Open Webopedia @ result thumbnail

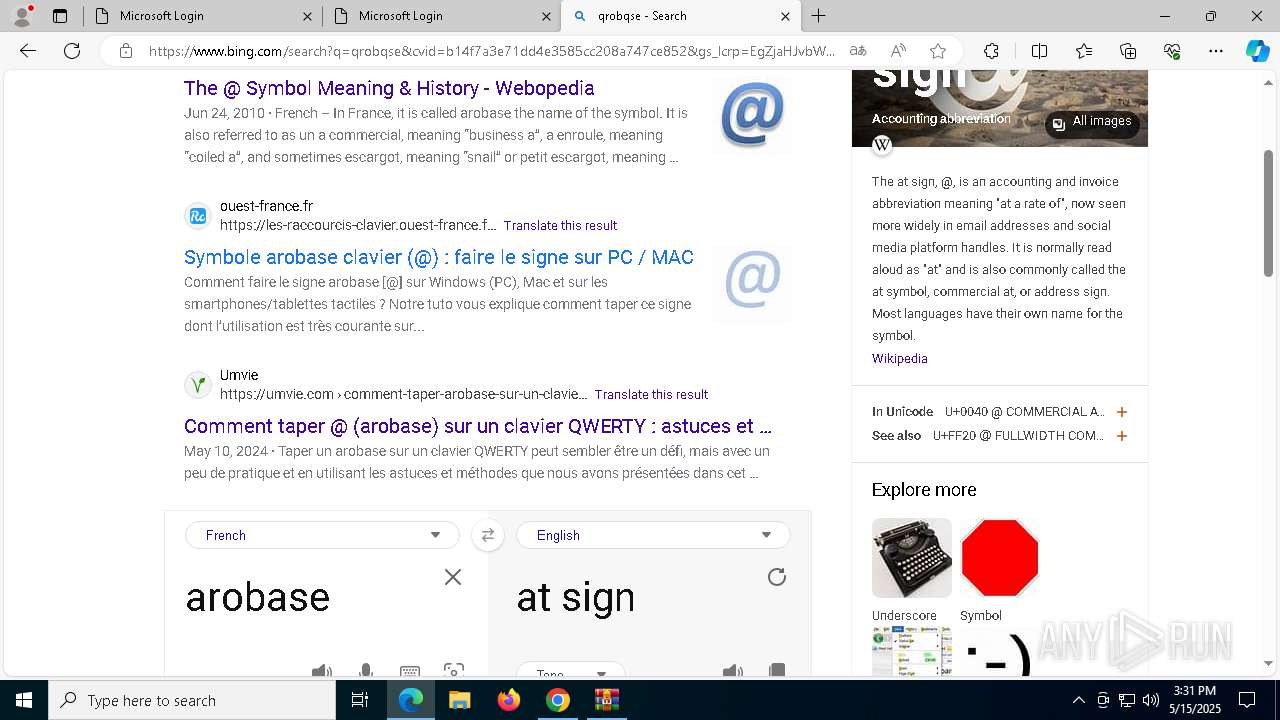tap(751, 115)
